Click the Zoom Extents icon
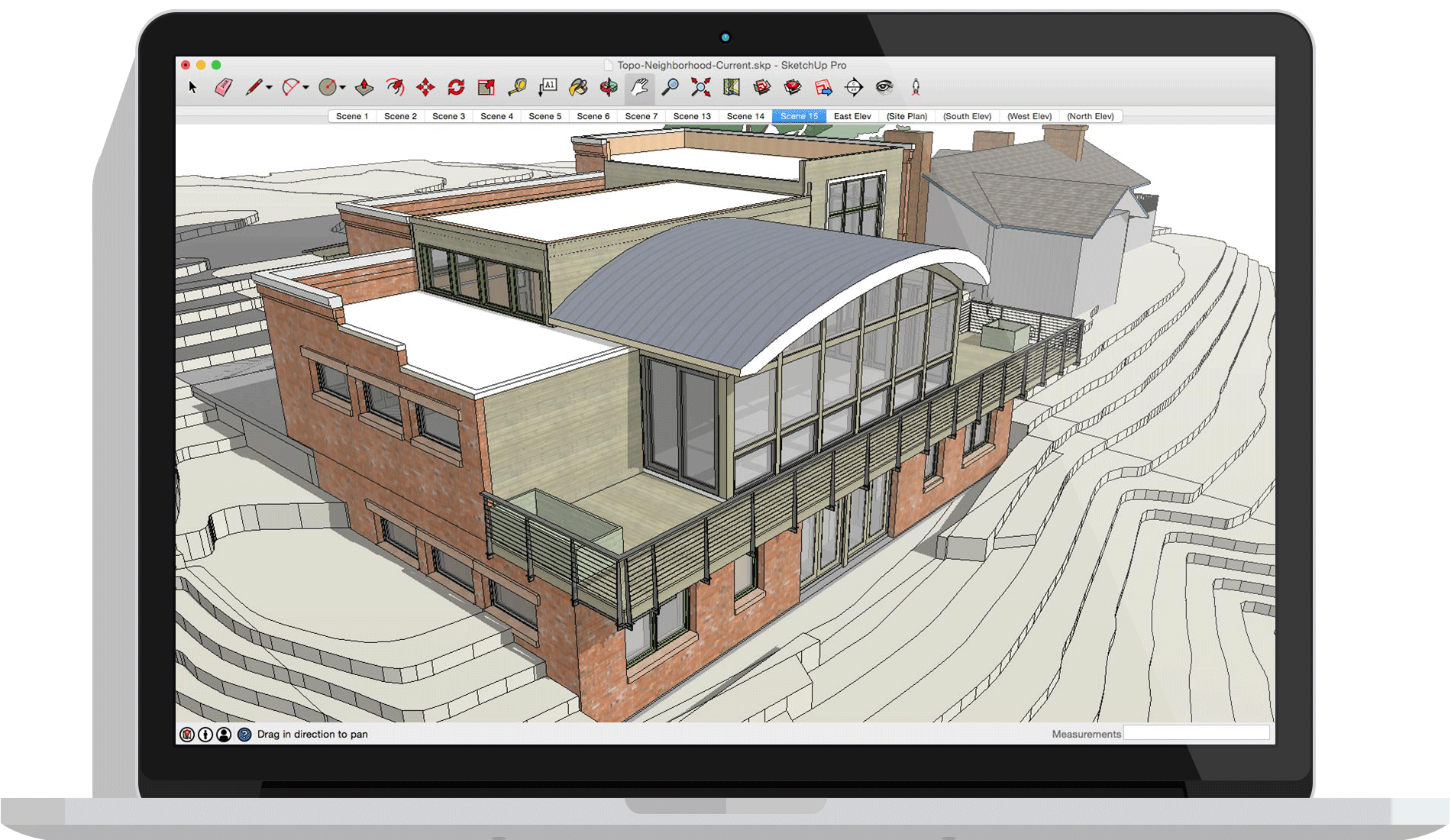 click(x=700, y=88)
